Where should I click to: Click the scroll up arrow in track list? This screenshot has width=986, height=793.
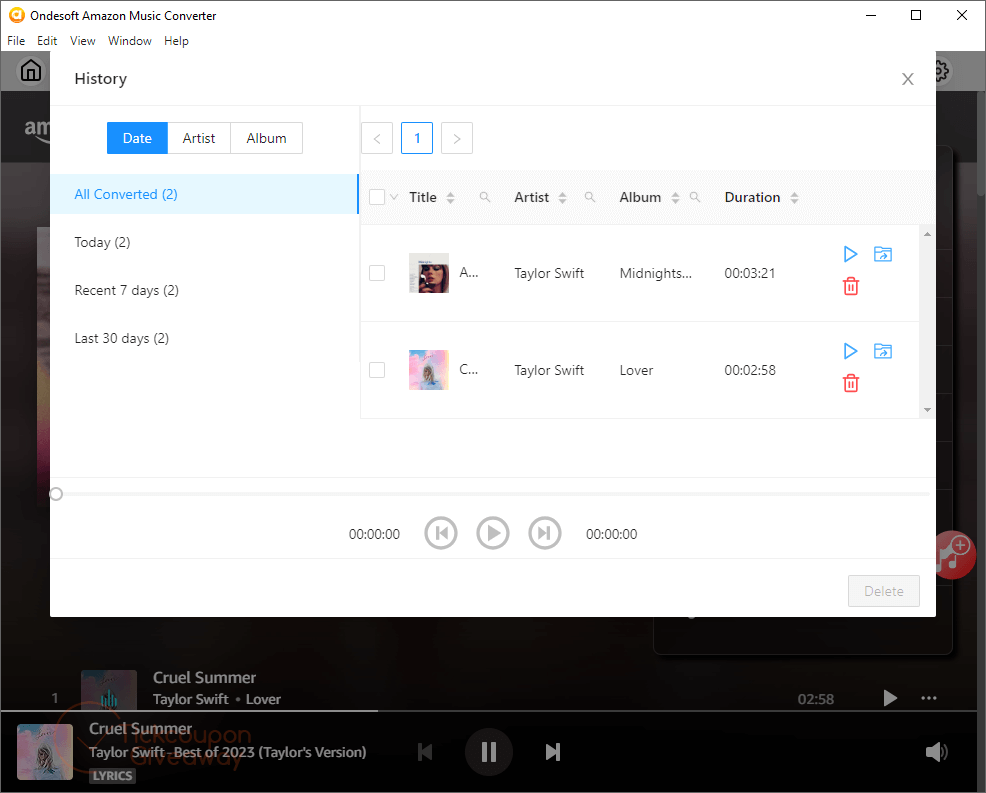point(927,234)
